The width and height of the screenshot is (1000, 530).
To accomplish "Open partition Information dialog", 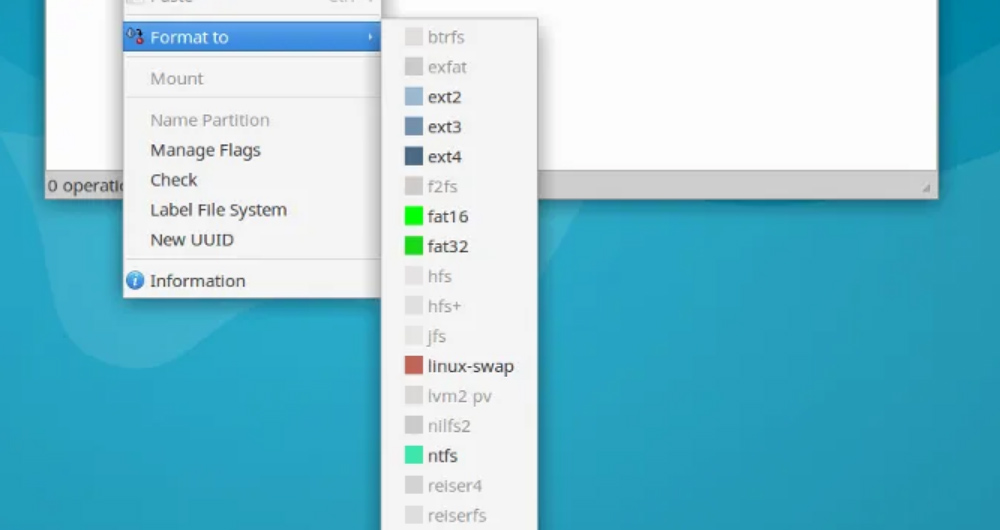I will pyautogui.click(x=197, y=281).
